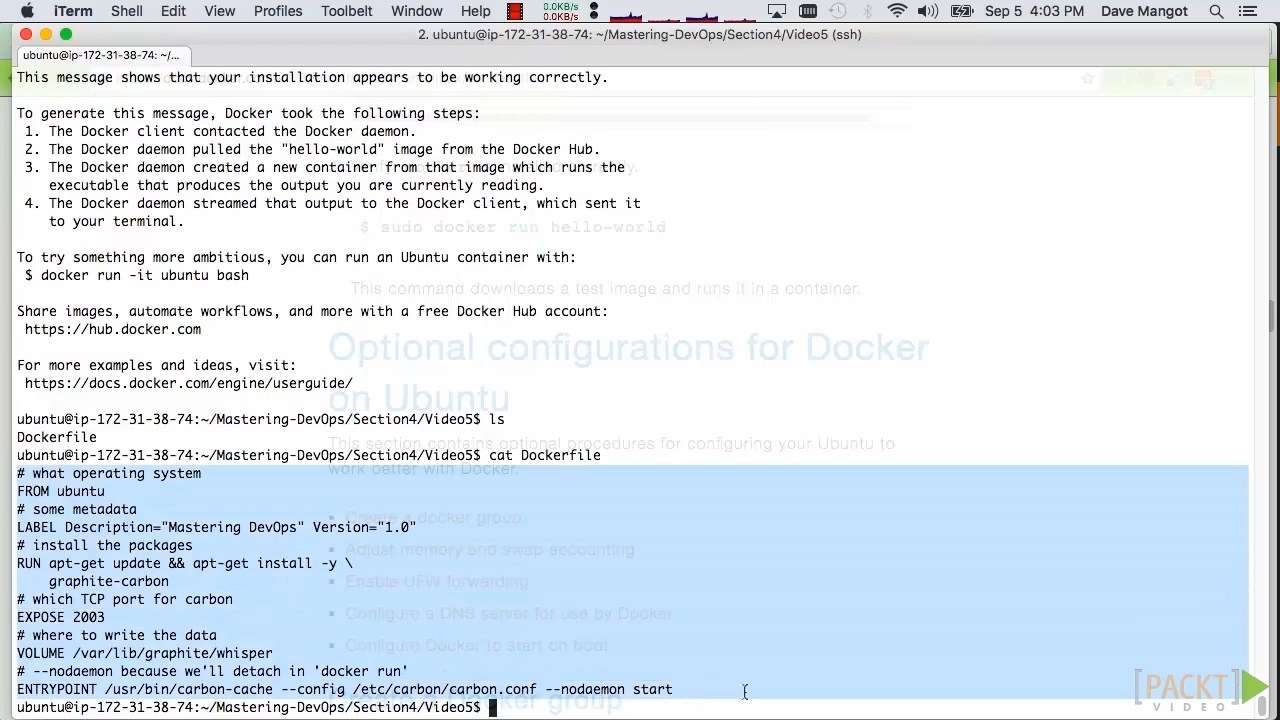
Task: Open the Apple menu
Action: pyautogui.click(x=27, y=11)
